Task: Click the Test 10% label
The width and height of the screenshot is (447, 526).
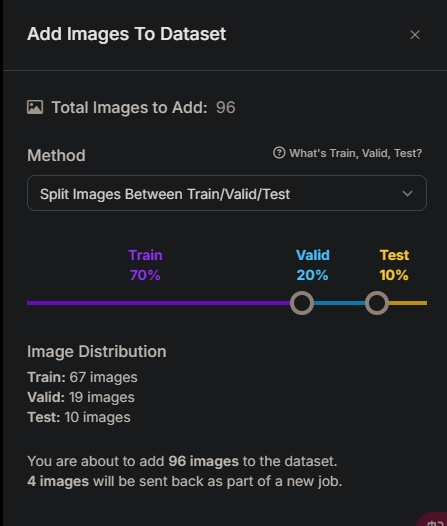Action: tap(394, 265)
